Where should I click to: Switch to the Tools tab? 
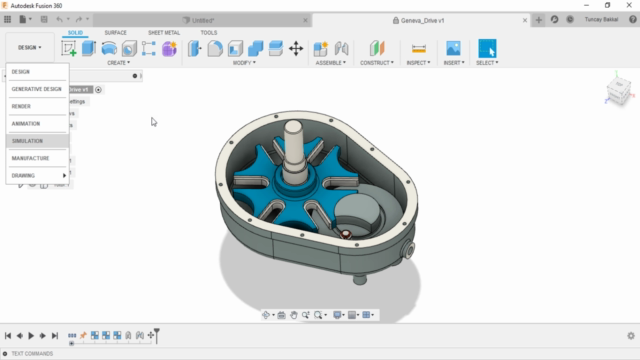pos(209,33)
